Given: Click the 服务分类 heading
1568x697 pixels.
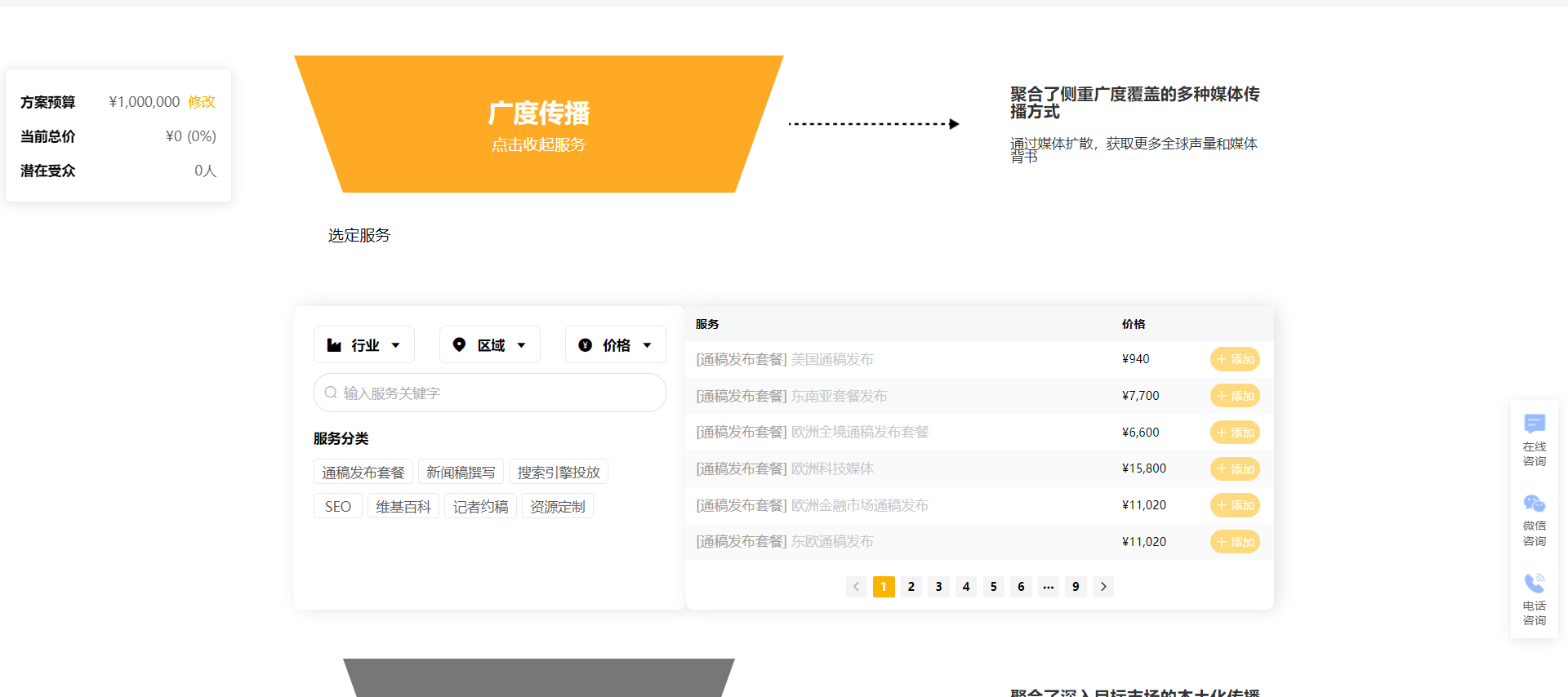Looking at the screenshot, I should point(341,438).
